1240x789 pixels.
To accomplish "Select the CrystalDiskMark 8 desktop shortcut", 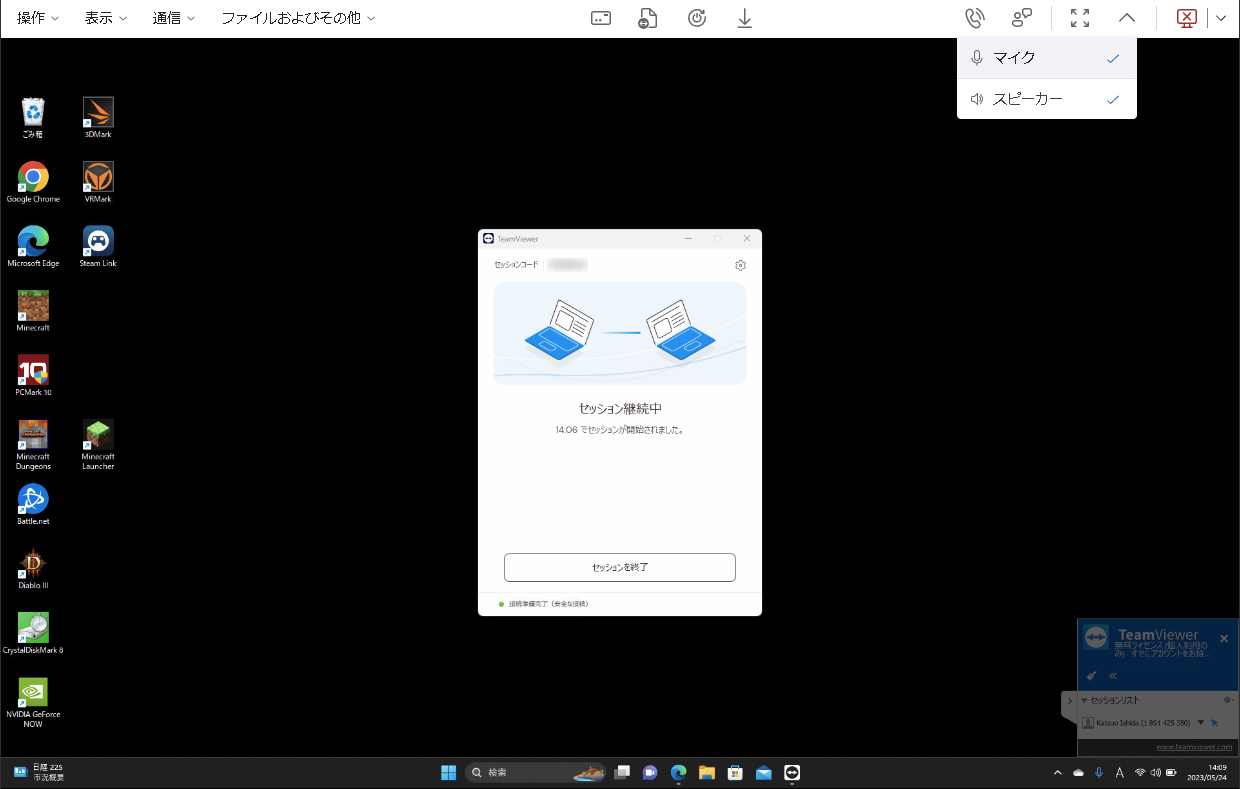I will (33, 633).
